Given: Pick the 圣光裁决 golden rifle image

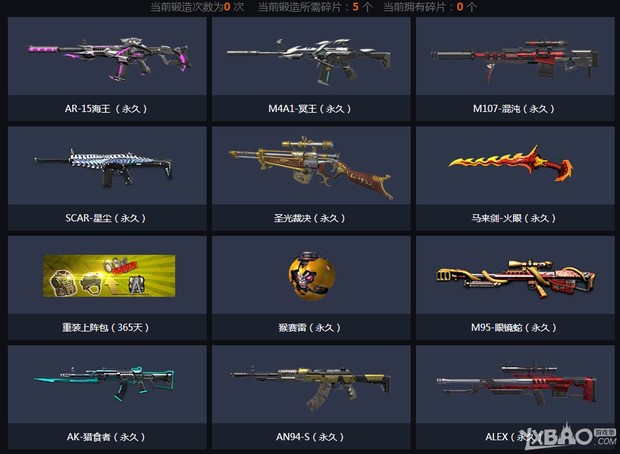Looking at the screenshot, I should [x=311, y=167].
